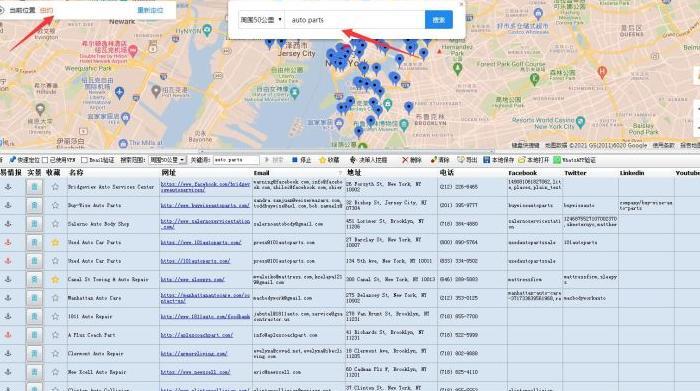The image size is (700, 391).
Task: Click the anchor icon for Manhattan Auto Care
Action: [8, 298]
